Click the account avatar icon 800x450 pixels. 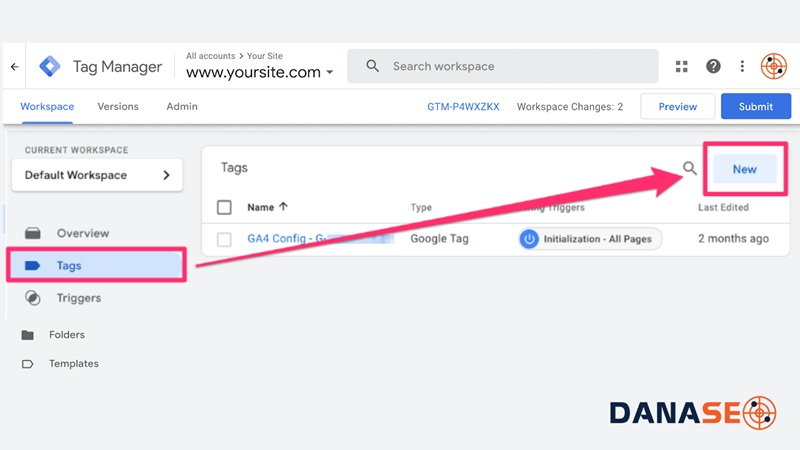click(773, 66)
